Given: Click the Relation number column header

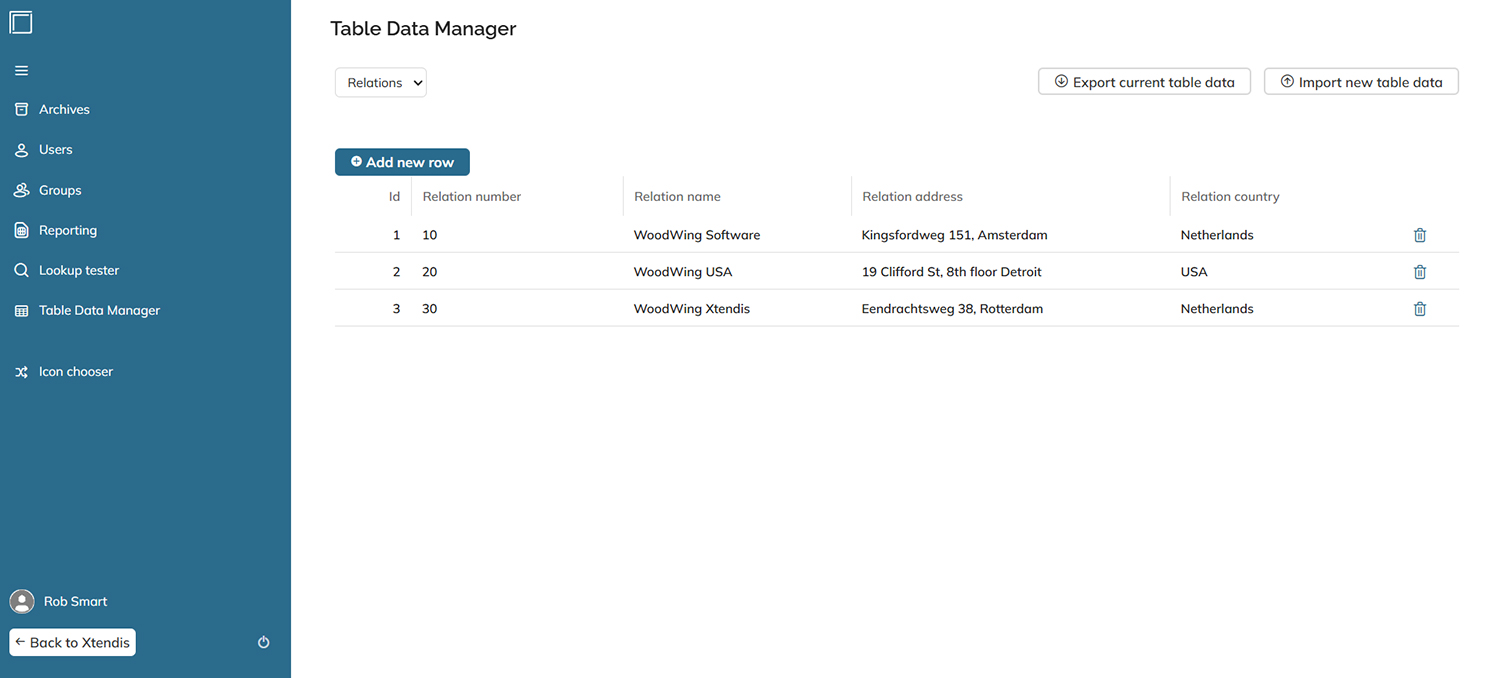Looking at the screenshot, I should pos(472,197).
